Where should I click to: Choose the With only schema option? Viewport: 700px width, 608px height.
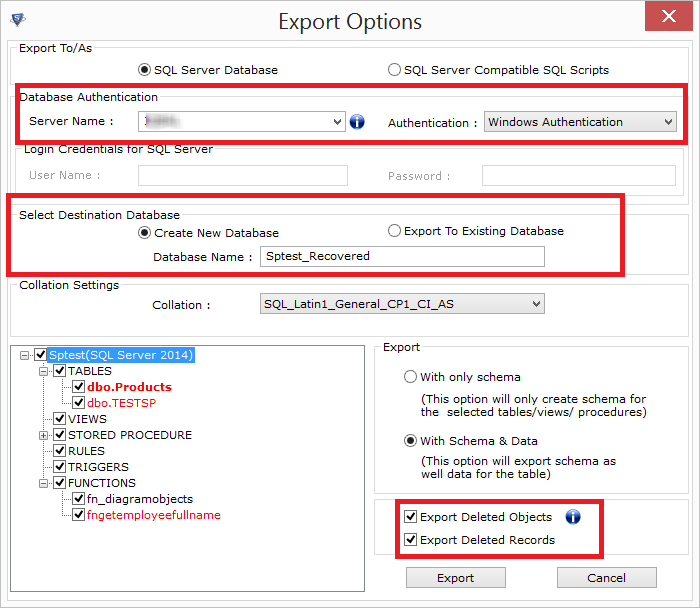coord(410,377)
